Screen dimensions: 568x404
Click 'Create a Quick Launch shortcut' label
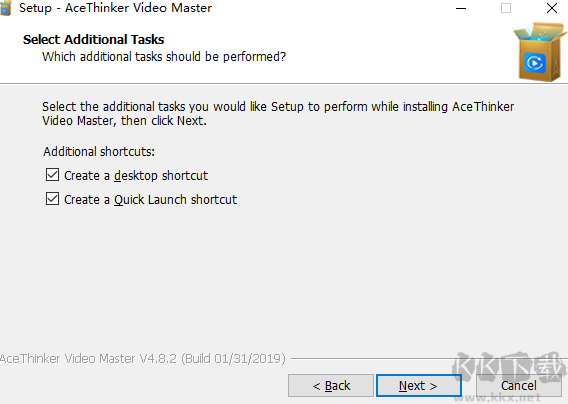click(x=150, y=200)
